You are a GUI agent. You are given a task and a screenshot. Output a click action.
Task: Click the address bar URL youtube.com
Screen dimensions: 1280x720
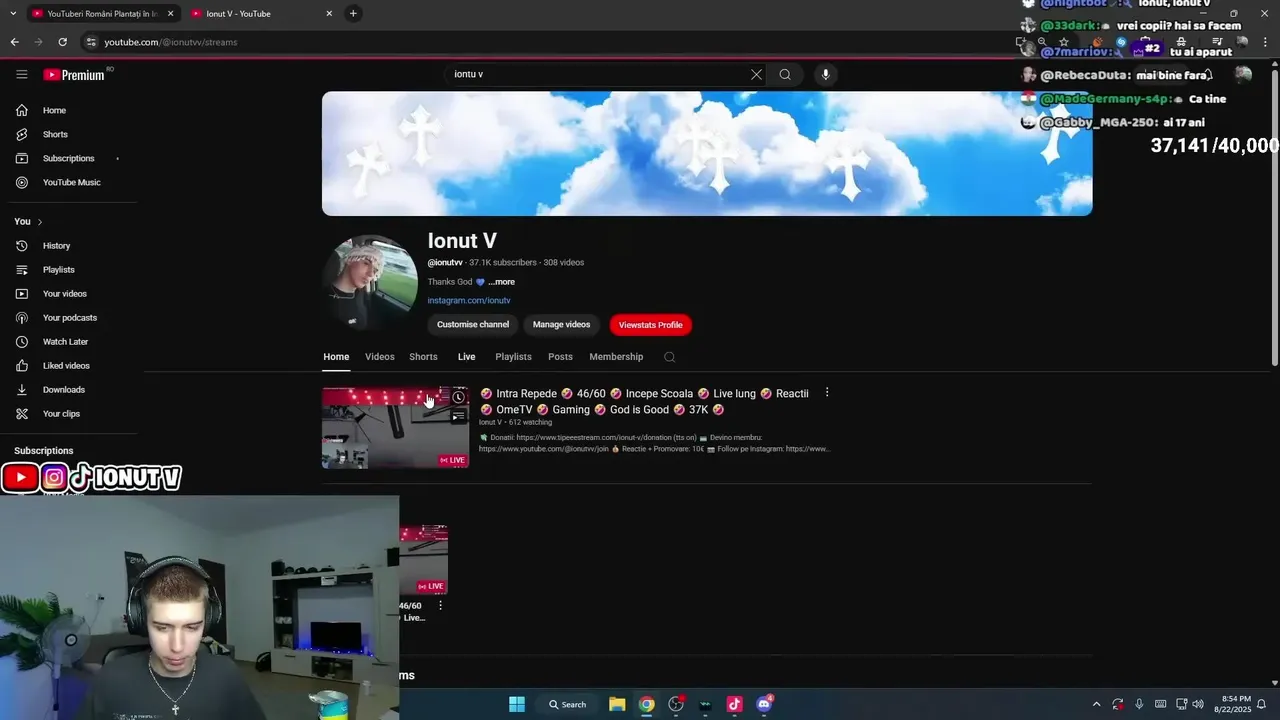click(171, 42)
